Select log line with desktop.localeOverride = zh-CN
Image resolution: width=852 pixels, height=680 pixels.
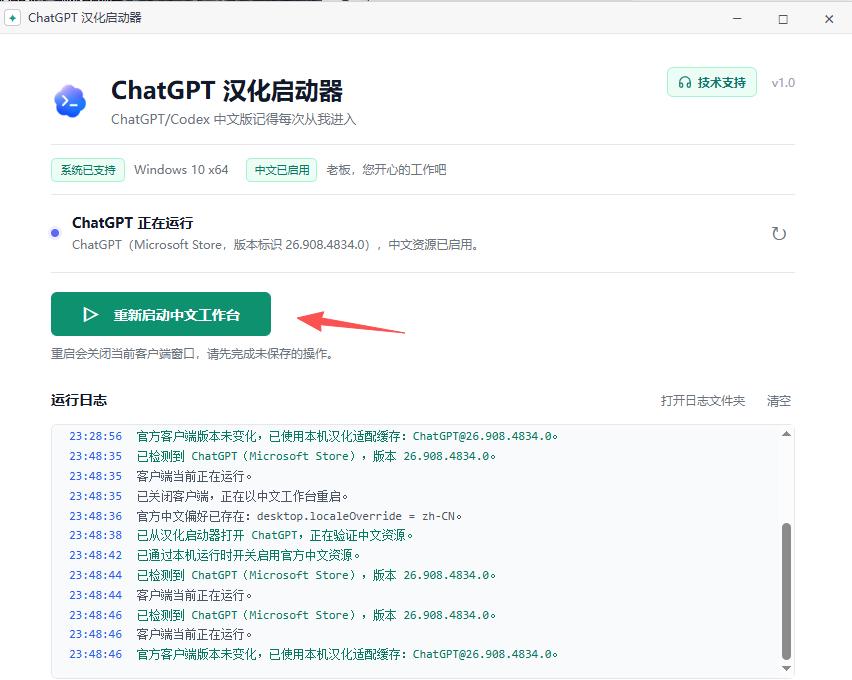265,516
